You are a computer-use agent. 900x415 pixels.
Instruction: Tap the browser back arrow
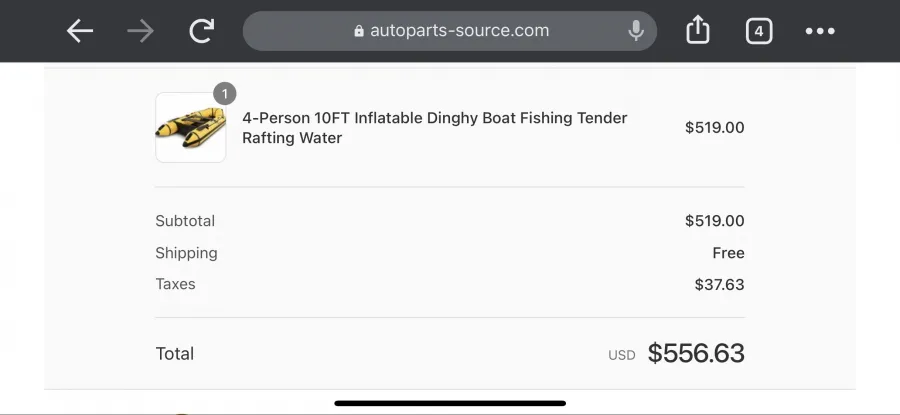pos(80,31)
